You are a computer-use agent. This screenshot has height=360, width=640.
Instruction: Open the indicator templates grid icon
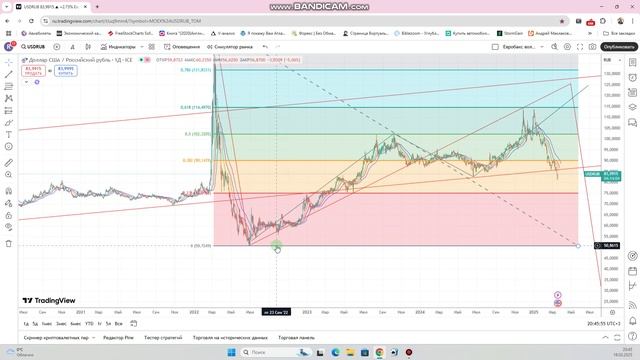(151, 47)
